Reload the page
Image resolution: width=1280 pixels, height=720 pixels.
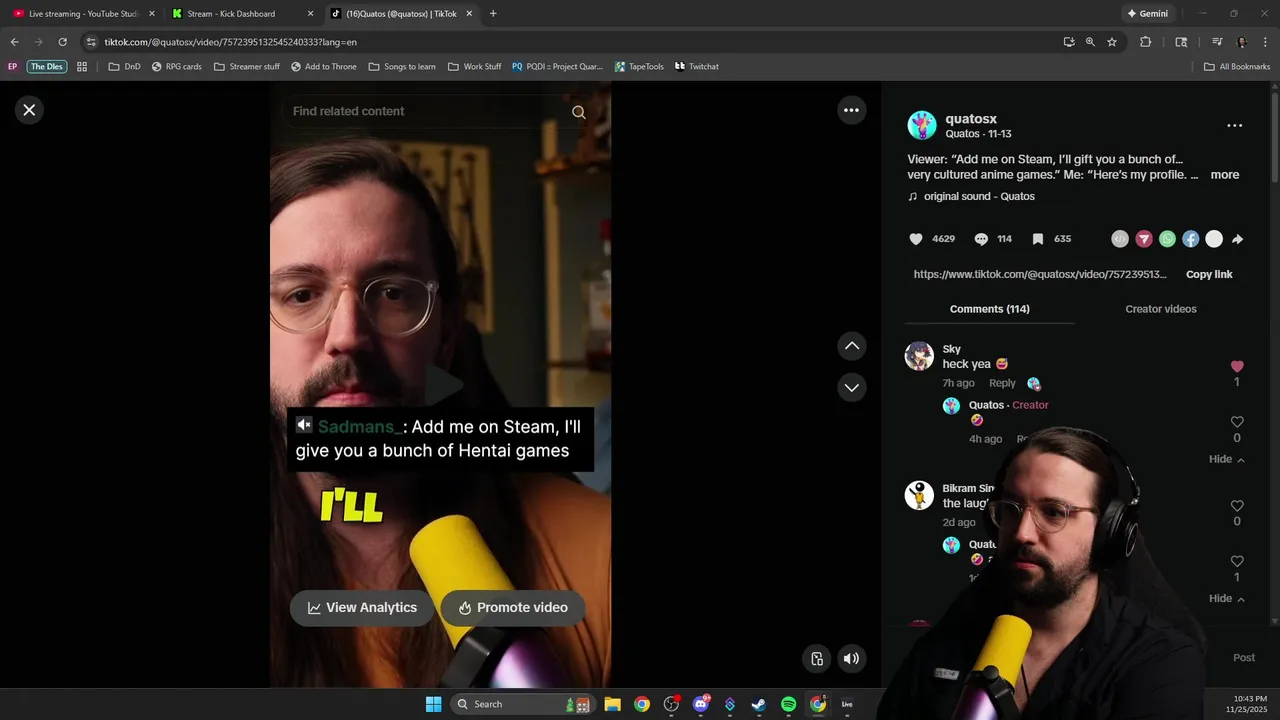coord(62,42)
